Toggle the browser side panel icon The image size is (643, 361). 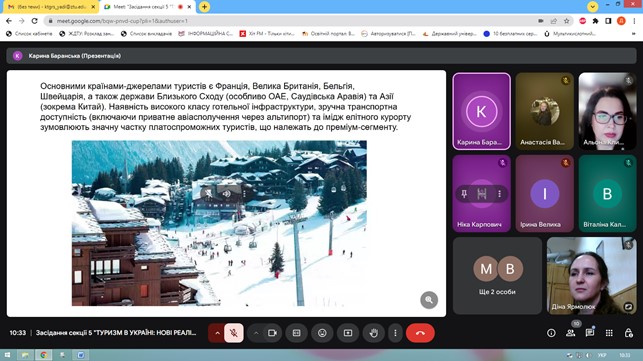point(608,21)
